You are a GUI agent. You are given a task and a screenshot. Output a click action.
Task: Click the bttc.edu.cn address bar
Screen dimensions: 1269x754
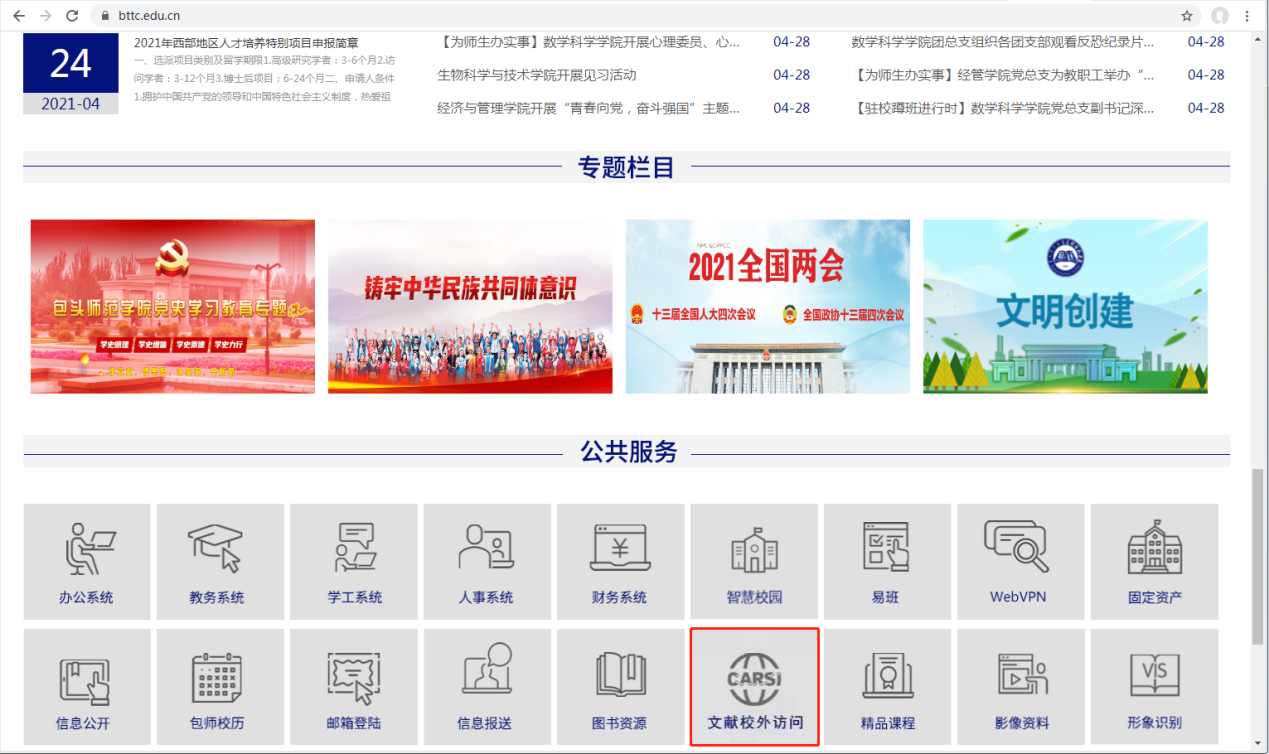[645, 16]
